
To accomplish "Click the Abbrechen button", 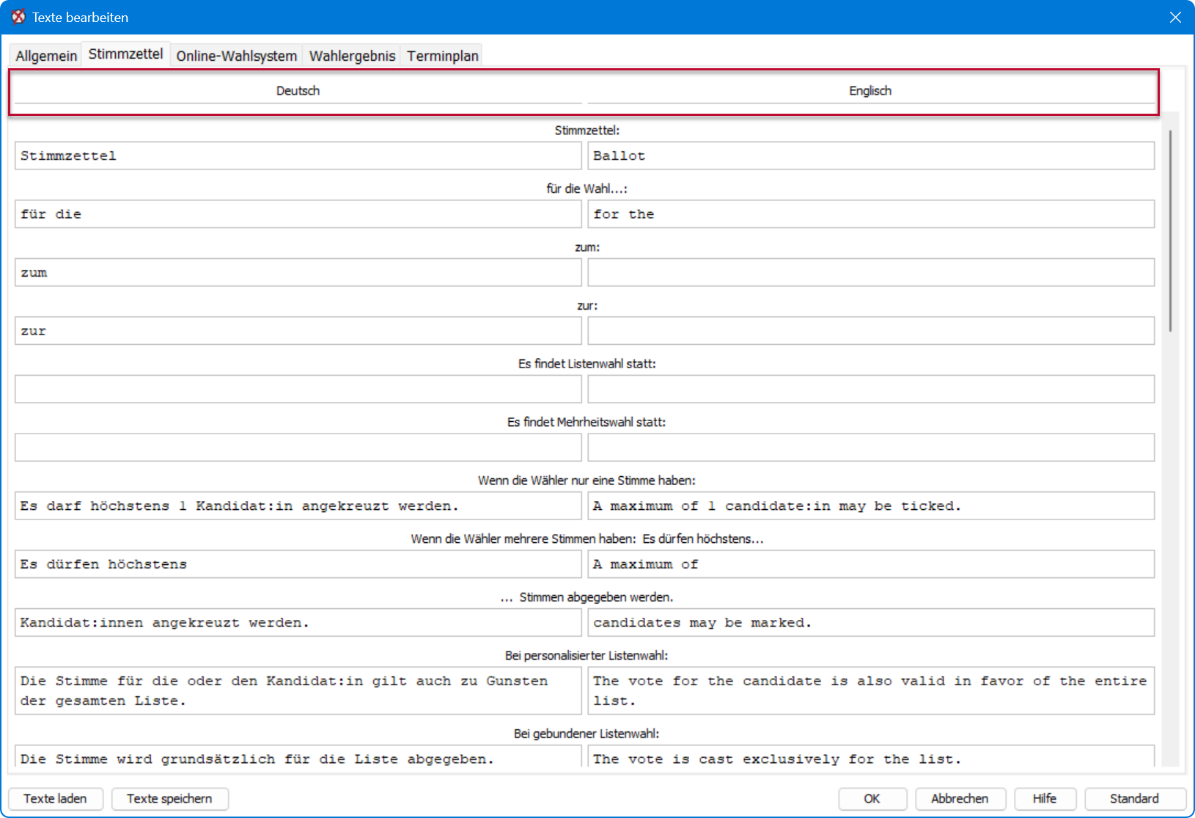I will point(960,798).
